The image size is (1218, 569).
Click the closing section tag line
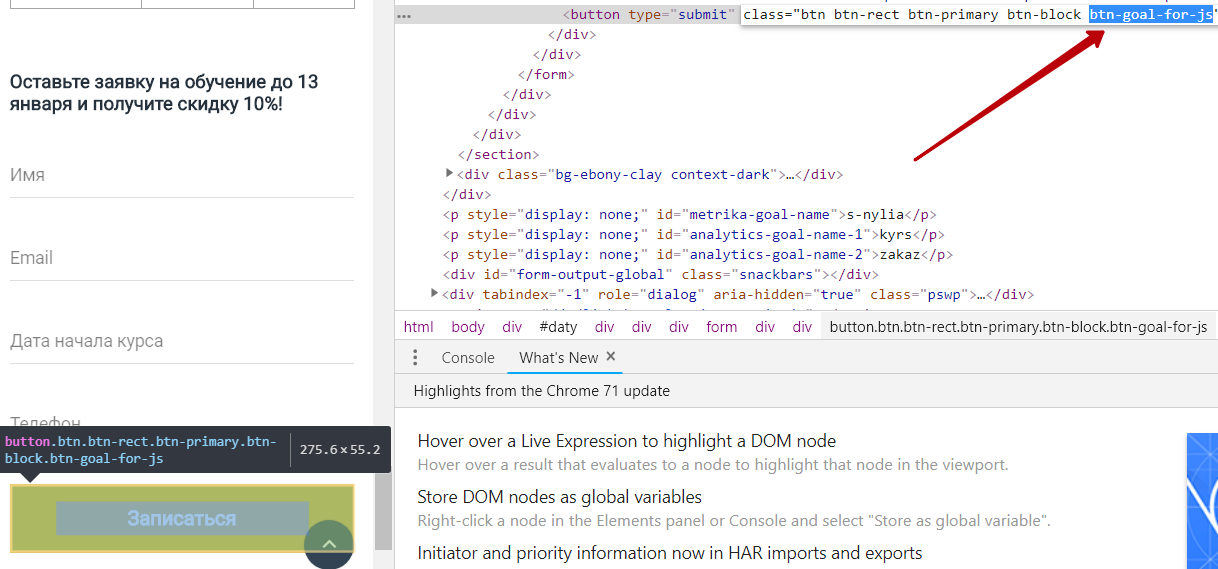pyautogui.click(x=498, y=154)
